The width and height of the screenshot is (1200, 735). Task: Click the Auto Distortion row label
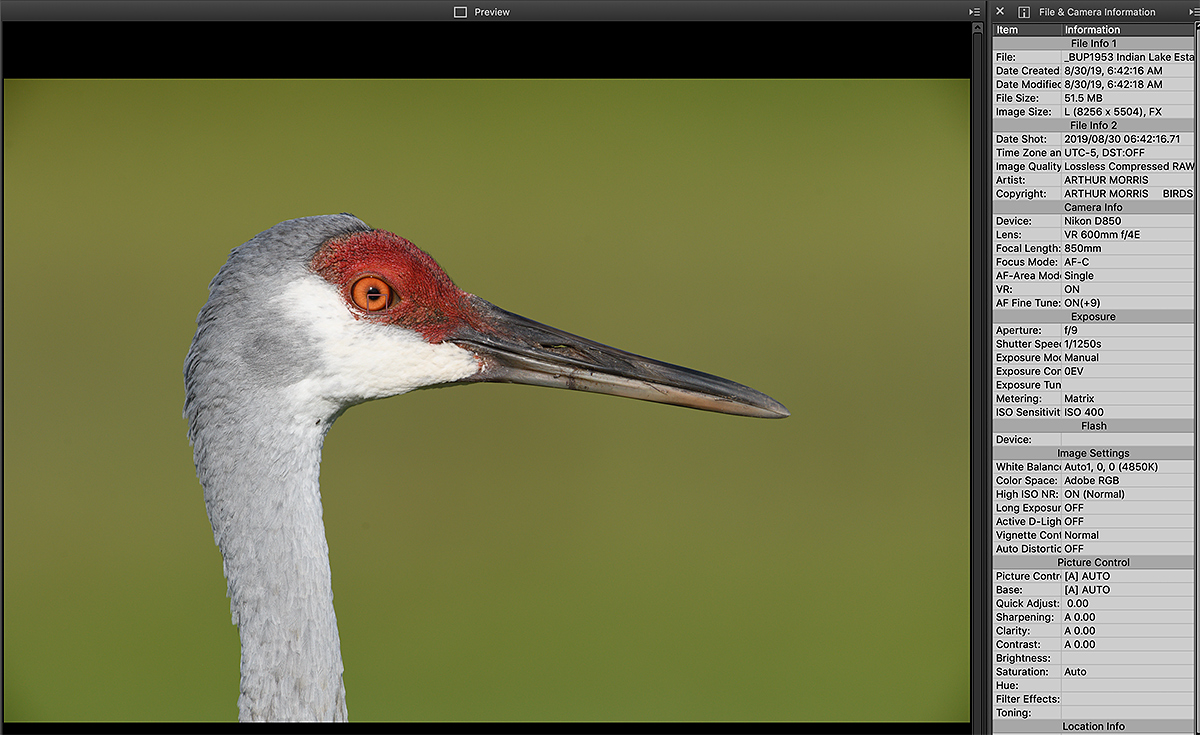[1028, 549]
